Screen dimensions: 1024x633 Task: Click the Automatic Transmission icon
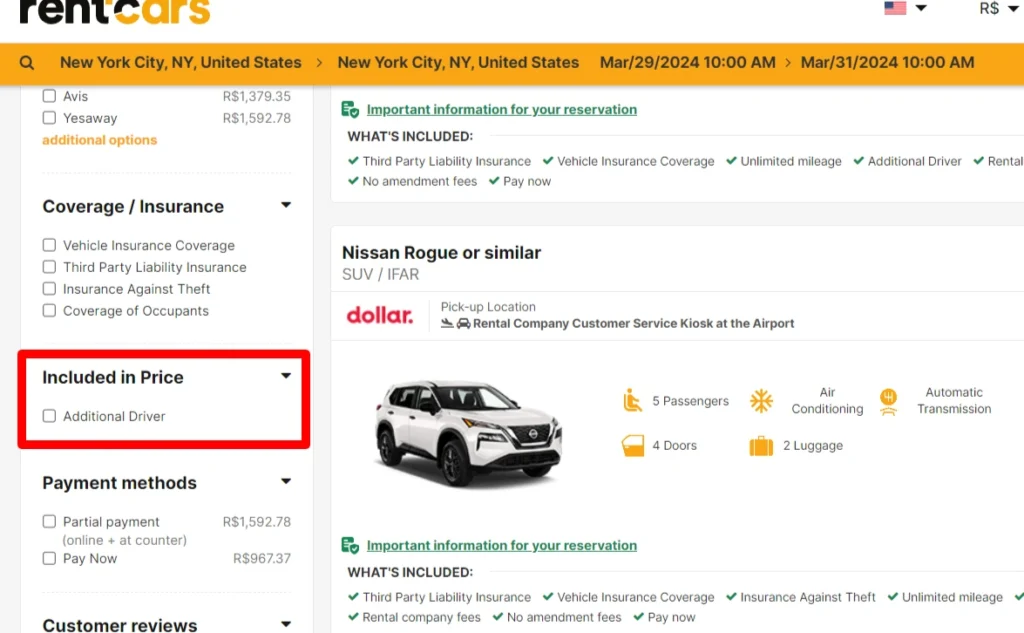889,400
